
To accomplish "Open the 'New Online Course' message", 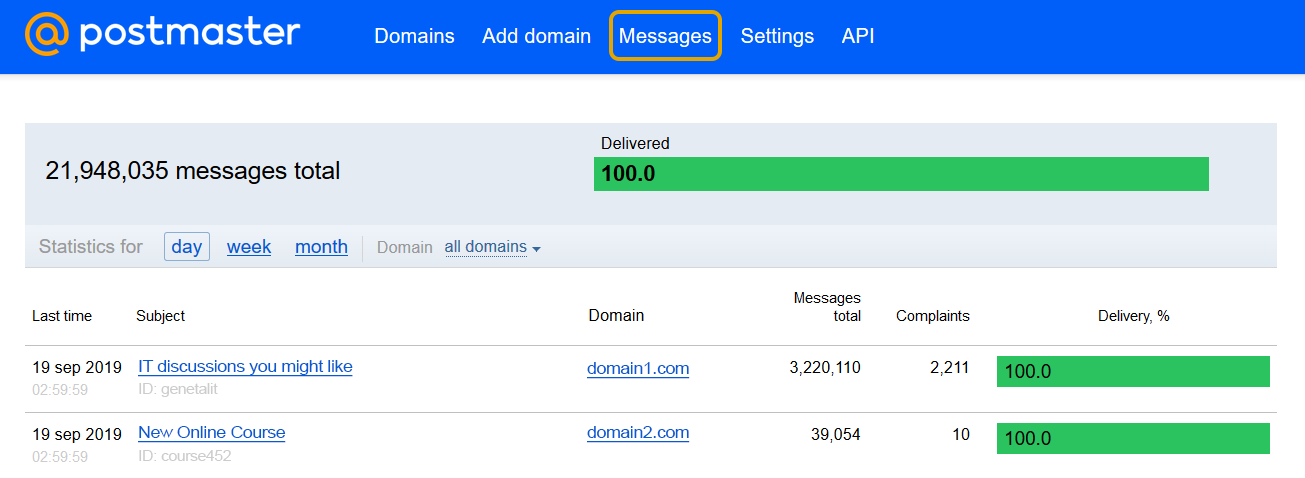I will coord(211,433).
